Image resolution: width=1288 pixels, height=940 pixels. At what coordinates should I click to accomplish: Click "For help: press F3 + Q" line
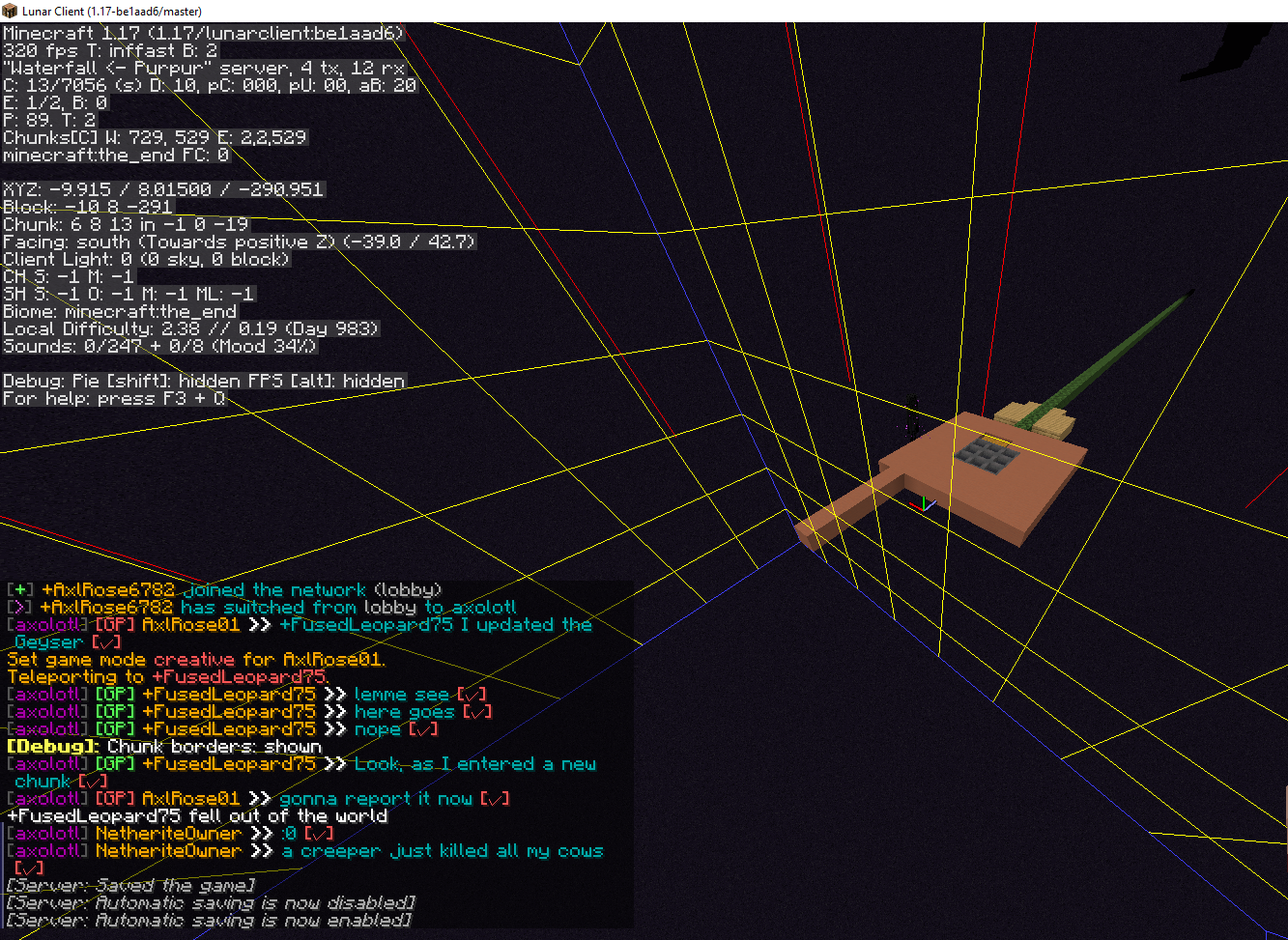tap(114, 398)
